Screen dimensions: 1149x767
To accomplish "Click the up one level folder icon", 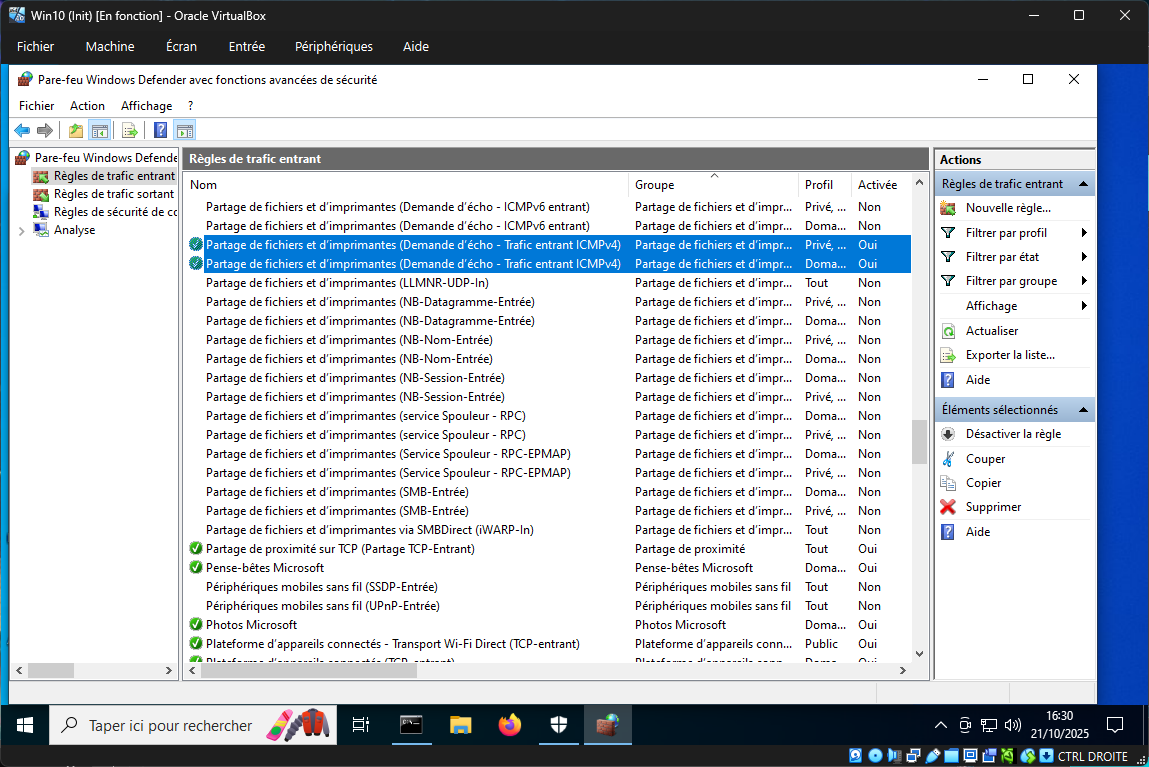I will click(76, 130).
